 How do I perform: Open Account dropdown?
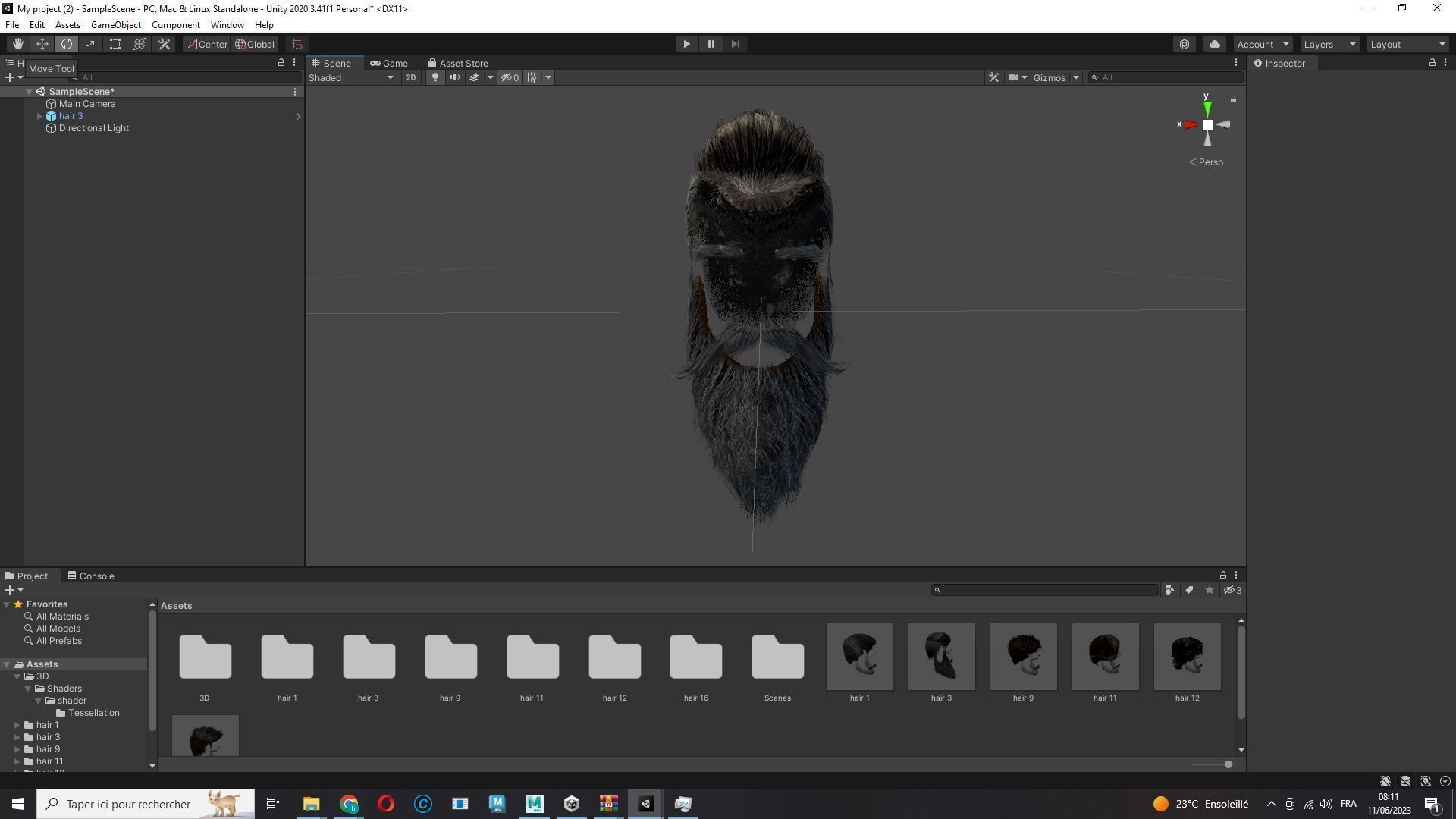coord(1263,44)
